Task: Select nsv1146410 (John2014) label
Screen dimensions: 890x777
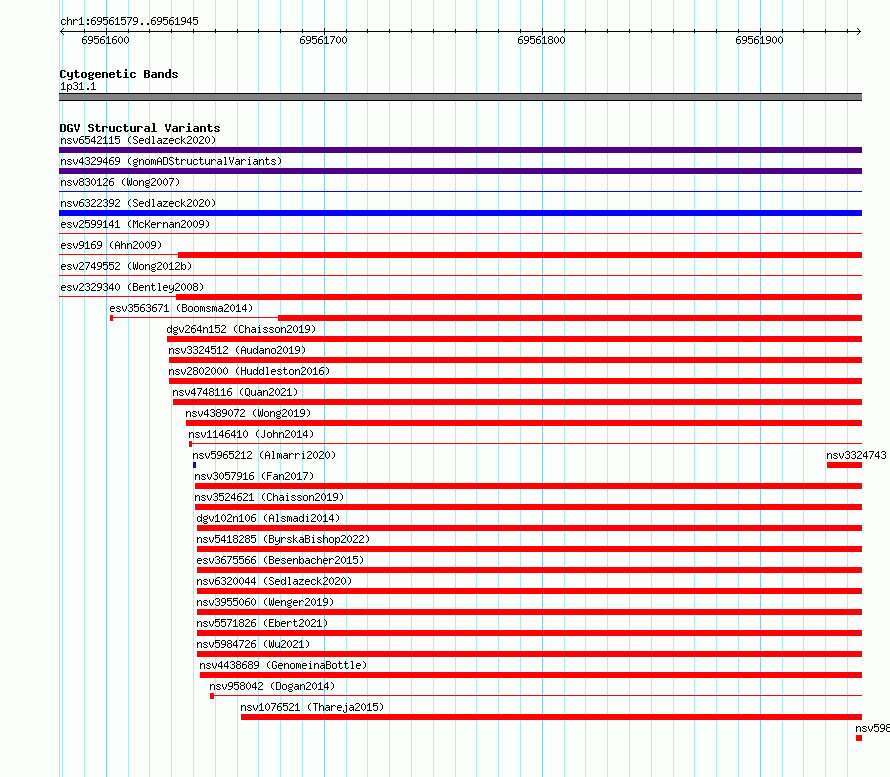Action: [251, 434]
